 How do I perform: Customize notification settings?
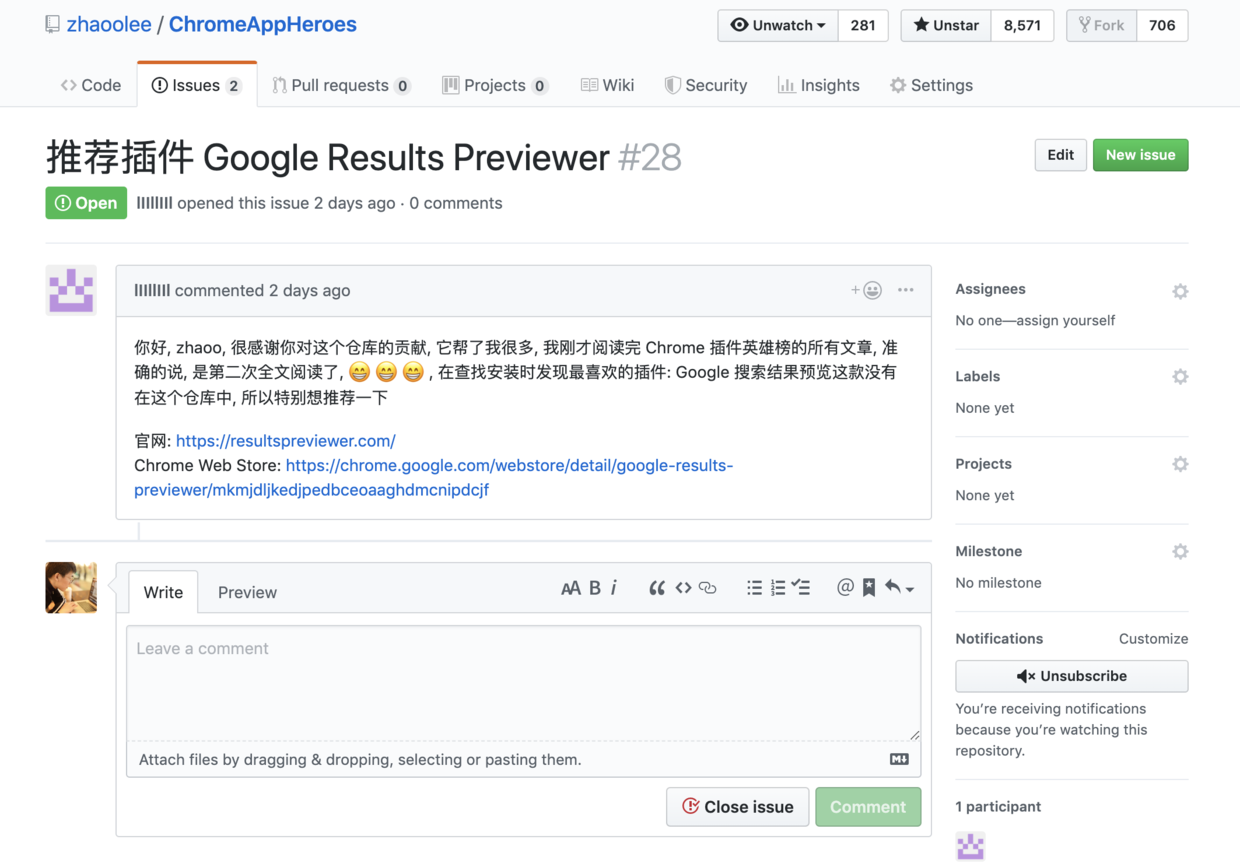[1153, 639]
